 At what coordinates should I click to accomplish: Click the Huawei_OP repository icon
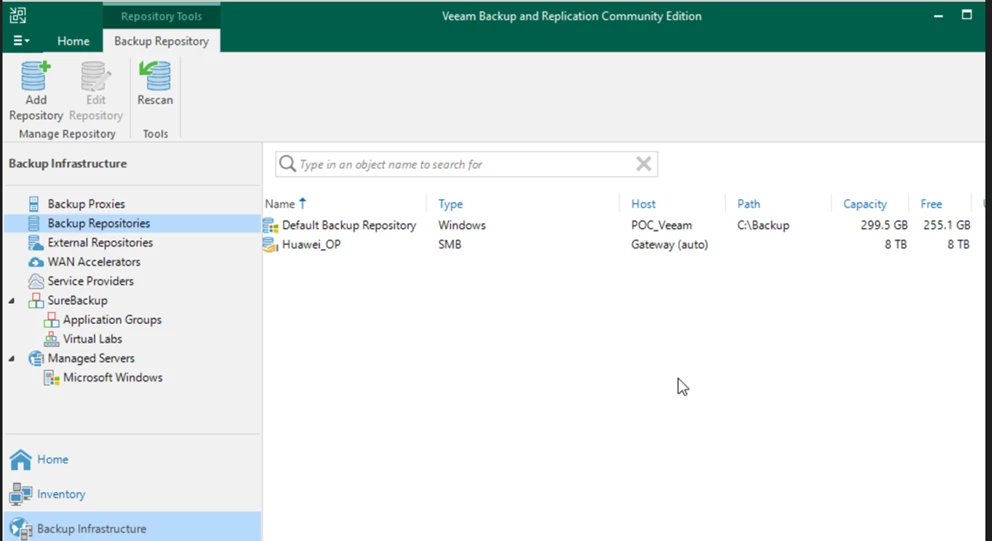pos(270,244)
